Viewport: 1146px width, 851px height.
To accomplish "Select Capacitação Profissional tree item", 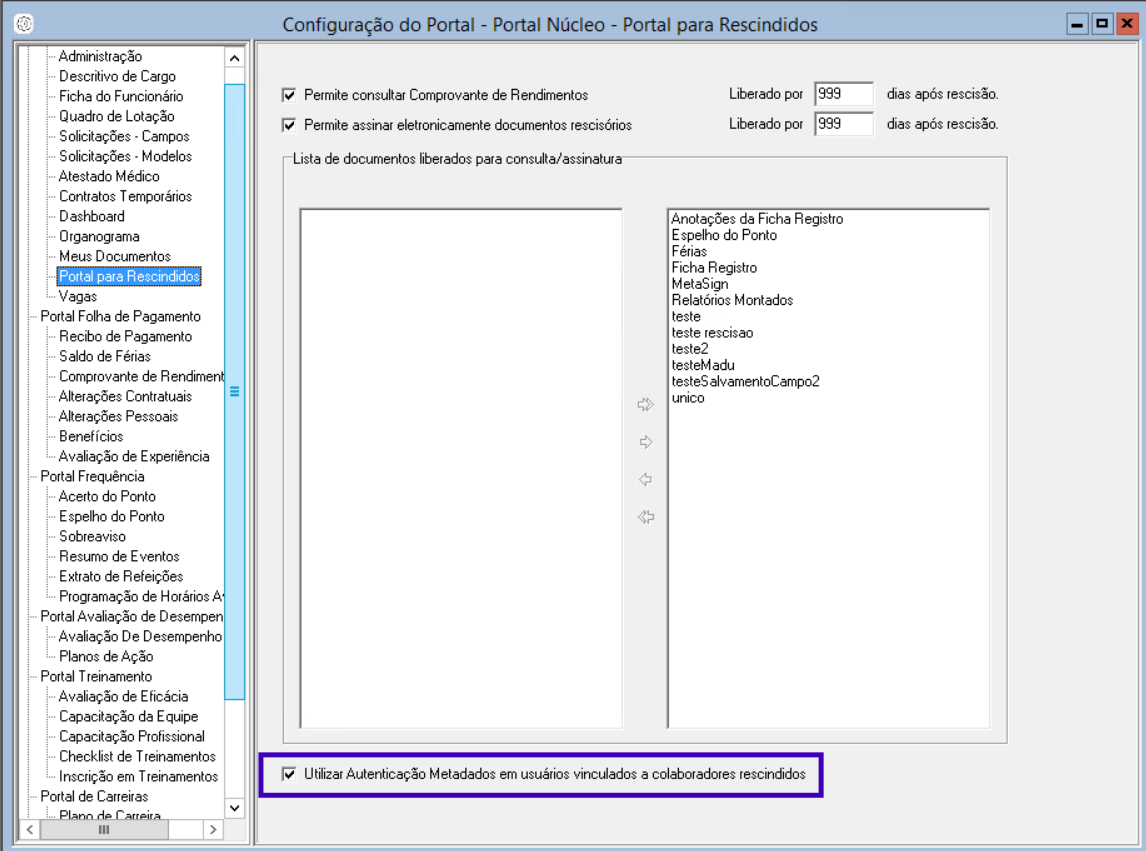I will pyautogui.click(x=132, y=736).
